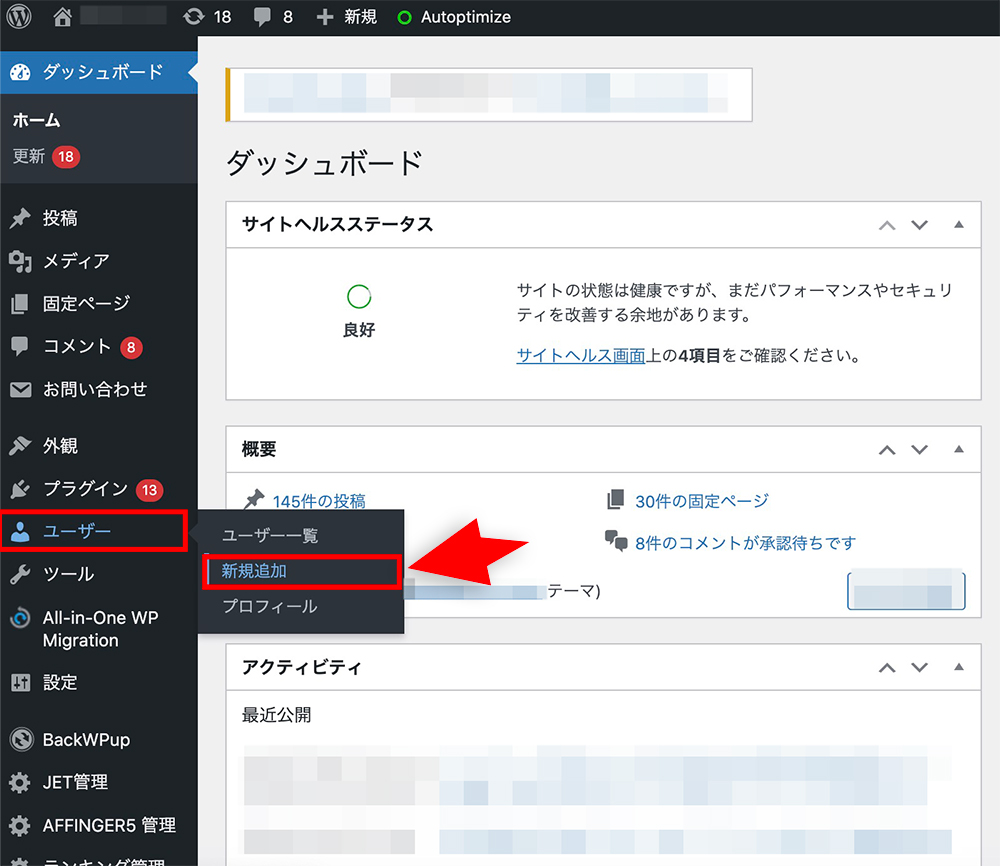This screenshot has height=866, width=1000.
Task: Open the WordPress logo menu
Action: [19, 17]
